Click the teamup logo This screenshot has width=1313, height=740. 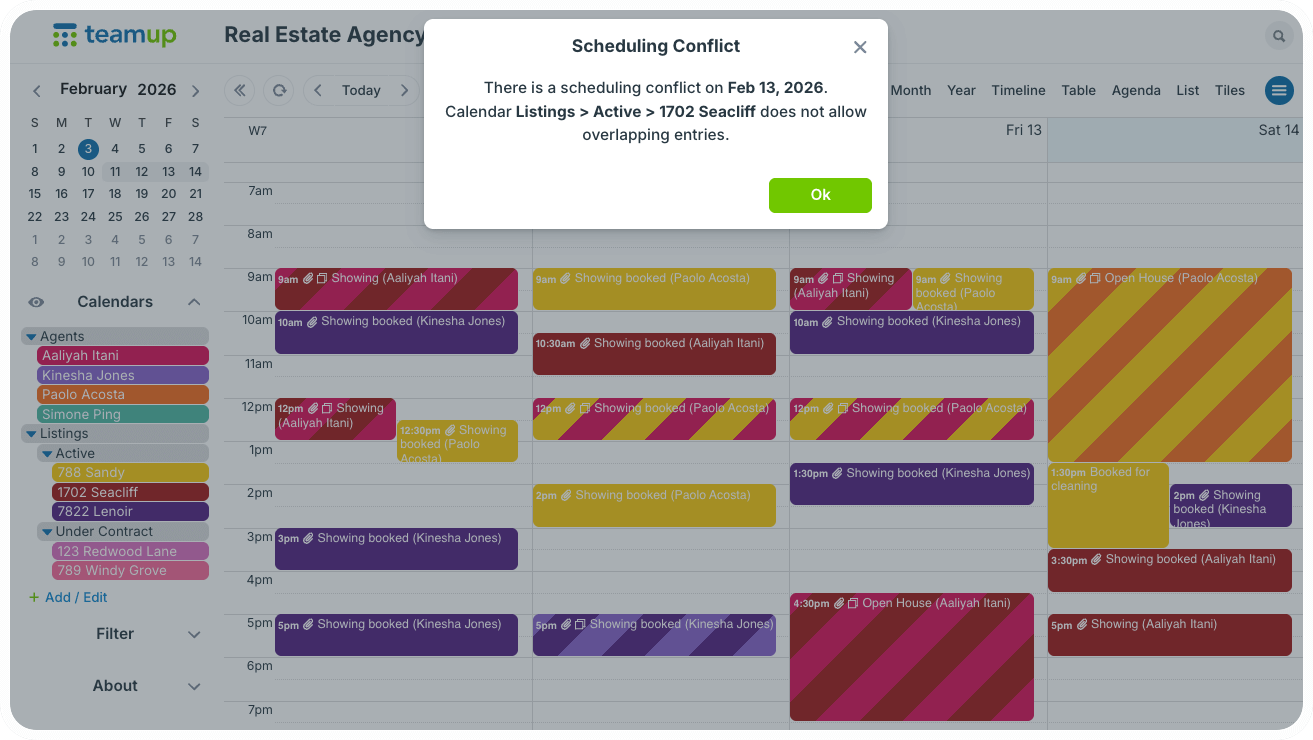tap(114, 36)
